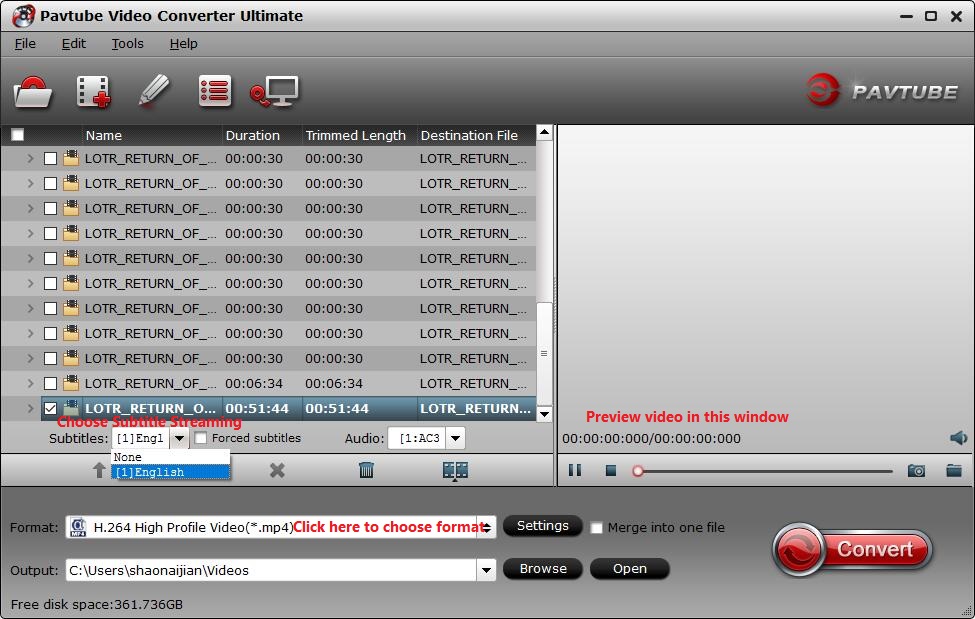Open the Audio track dropdown arrow
This screenshot has height=619, width=975.
(x=456, y=439)
